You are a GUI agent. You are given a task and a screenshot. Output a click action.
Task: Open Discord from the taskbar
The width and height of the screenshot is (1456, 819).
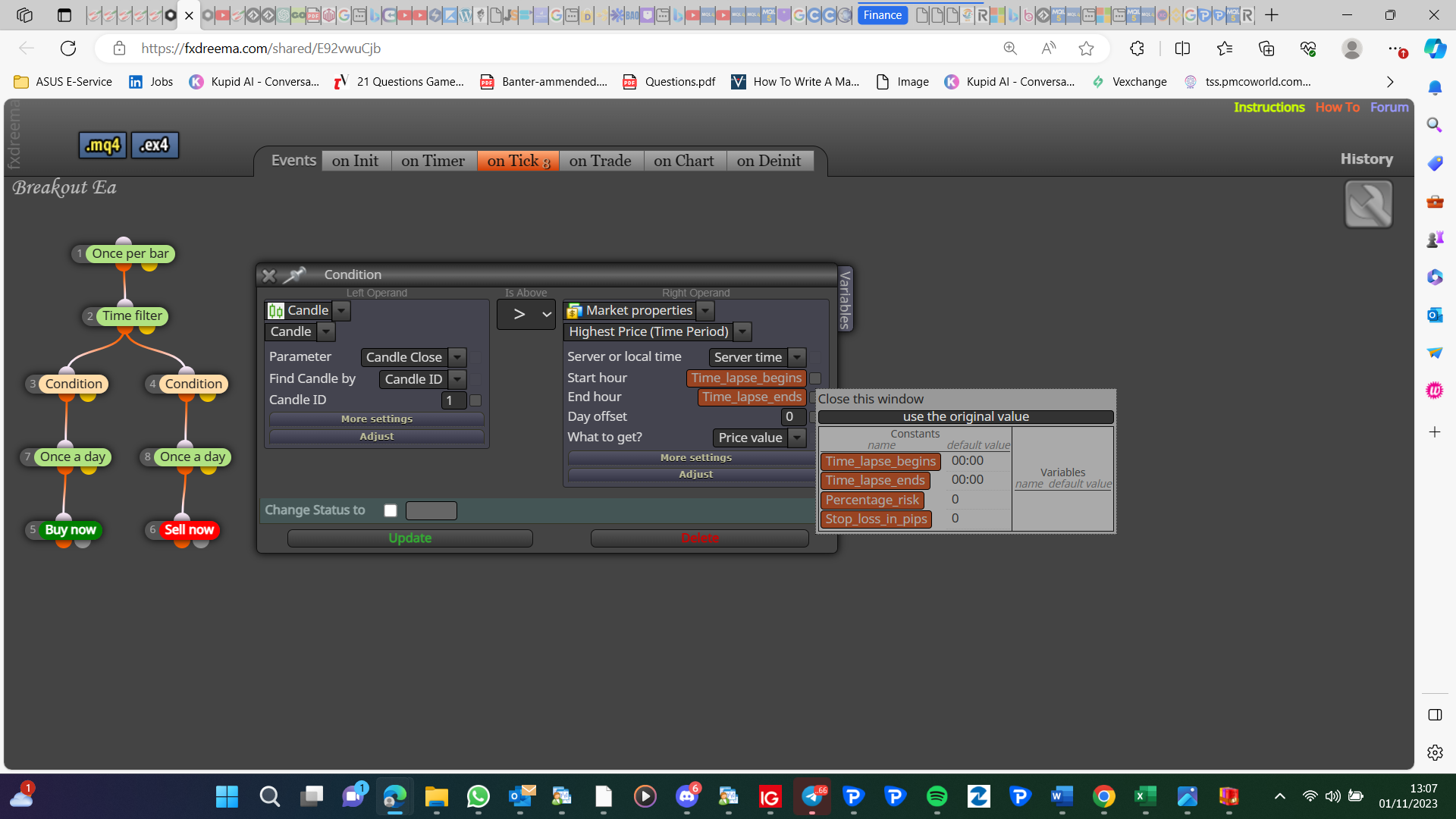click(687, 796)
